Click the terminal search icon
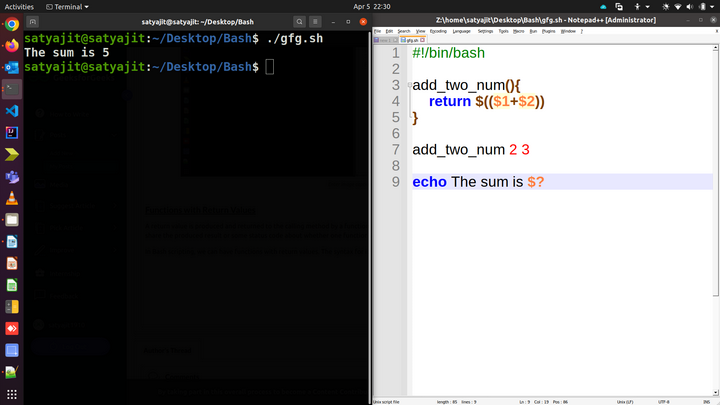This screenshot has width=720, height=405. coord(299,22)
